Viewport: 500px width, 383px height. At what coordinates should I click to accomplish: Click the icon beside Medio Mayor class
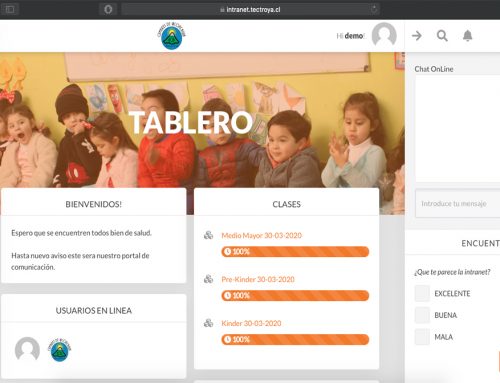[208, 235]
